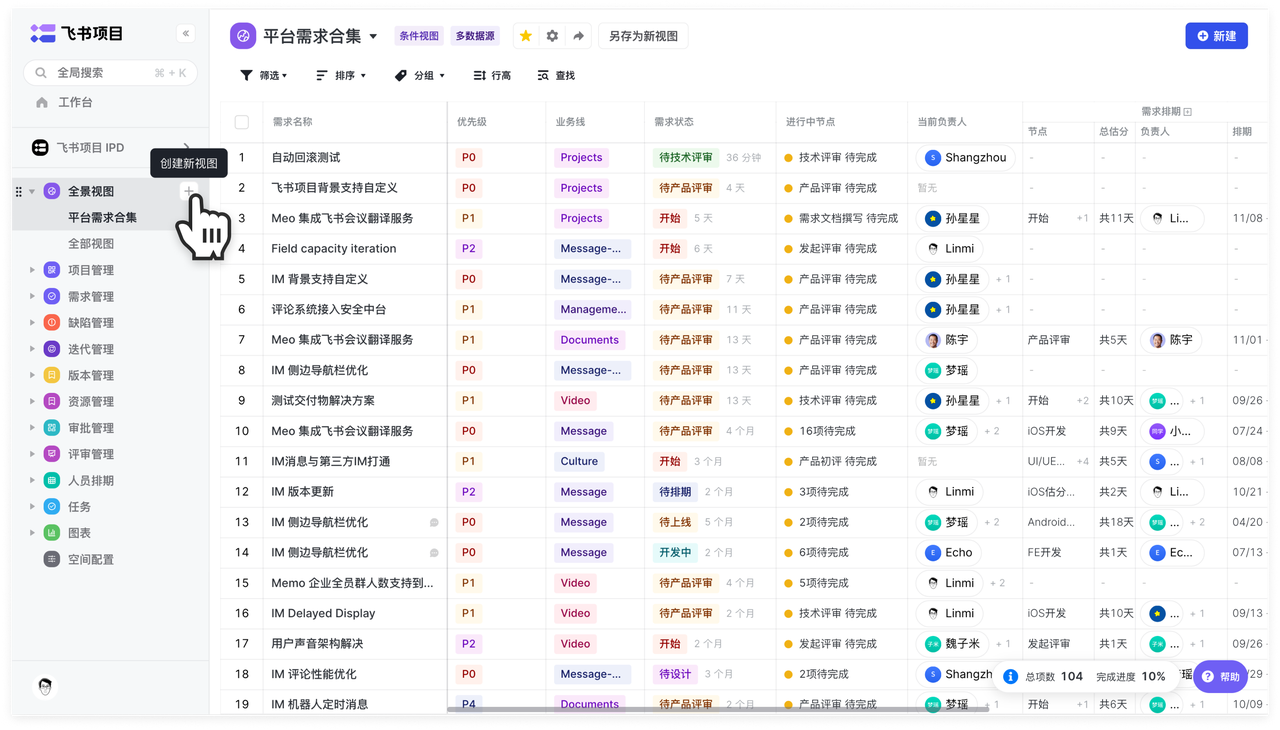The width and height of the screenshot is (1280, 730).
Task: Share the view with the arrow icon
Action: pyautogui.click(x=578, y=36)
